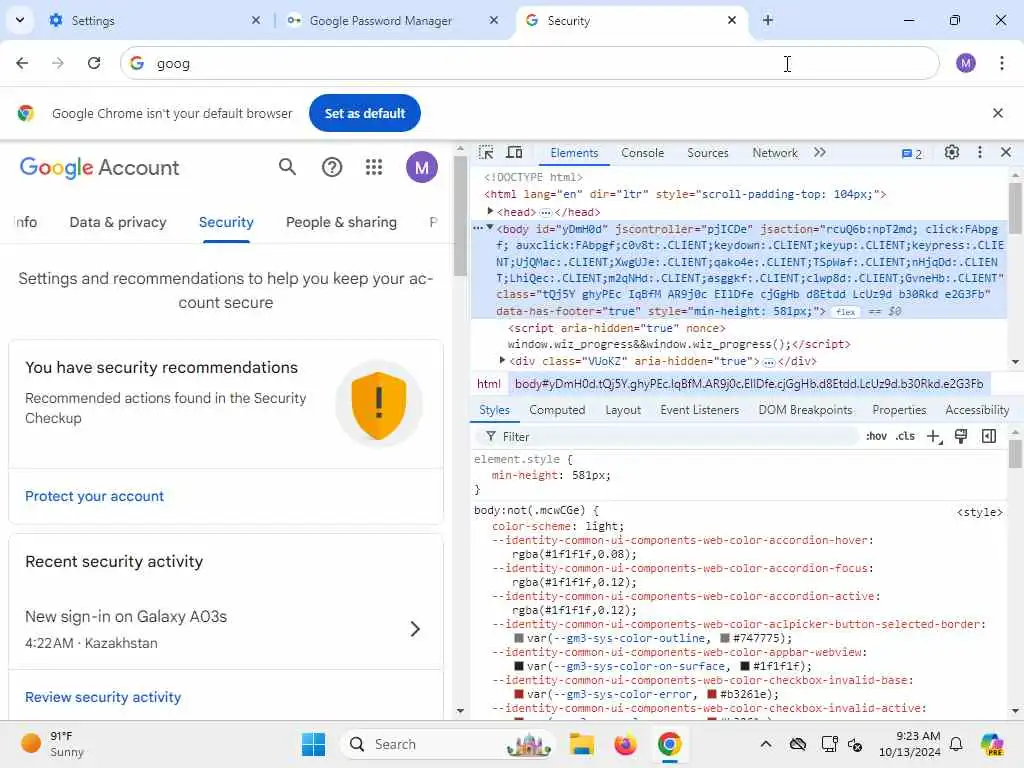The image size is (1024, 768).
Task: Open the Layout pane tab
Action: pos(622,410)
